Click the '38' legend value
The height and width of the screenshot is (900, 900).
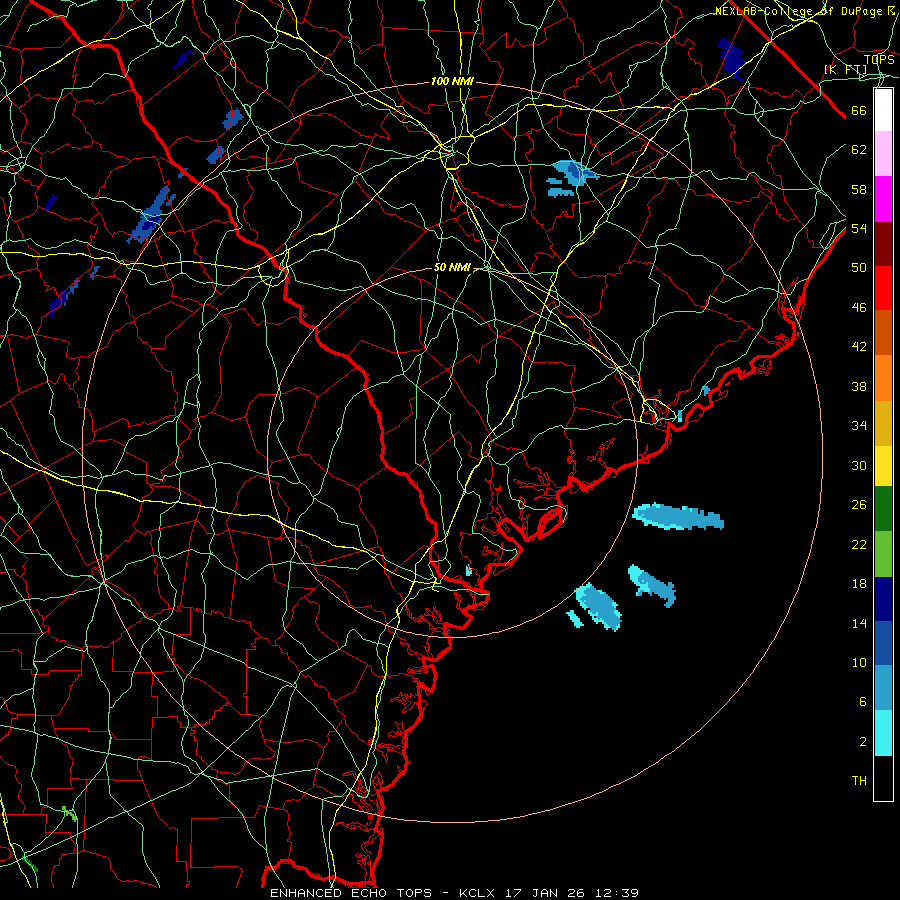pyautogui.click(x=859, y=386)
